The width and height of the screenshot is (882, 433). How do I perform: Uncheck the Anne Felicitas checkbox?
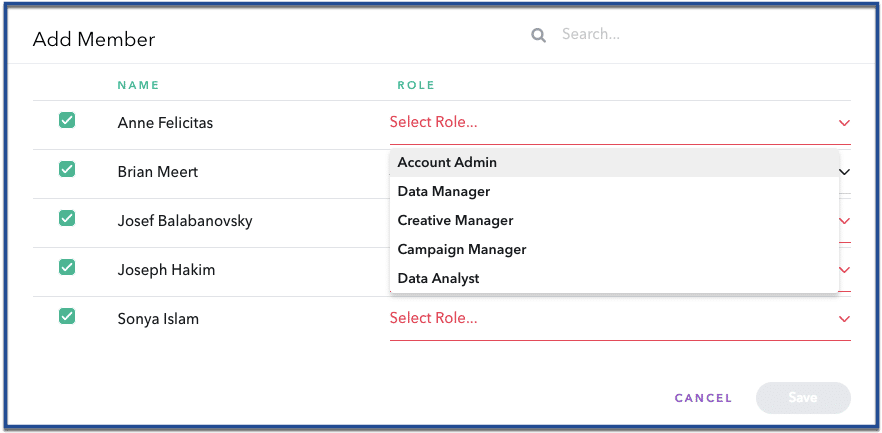(67, 121)
